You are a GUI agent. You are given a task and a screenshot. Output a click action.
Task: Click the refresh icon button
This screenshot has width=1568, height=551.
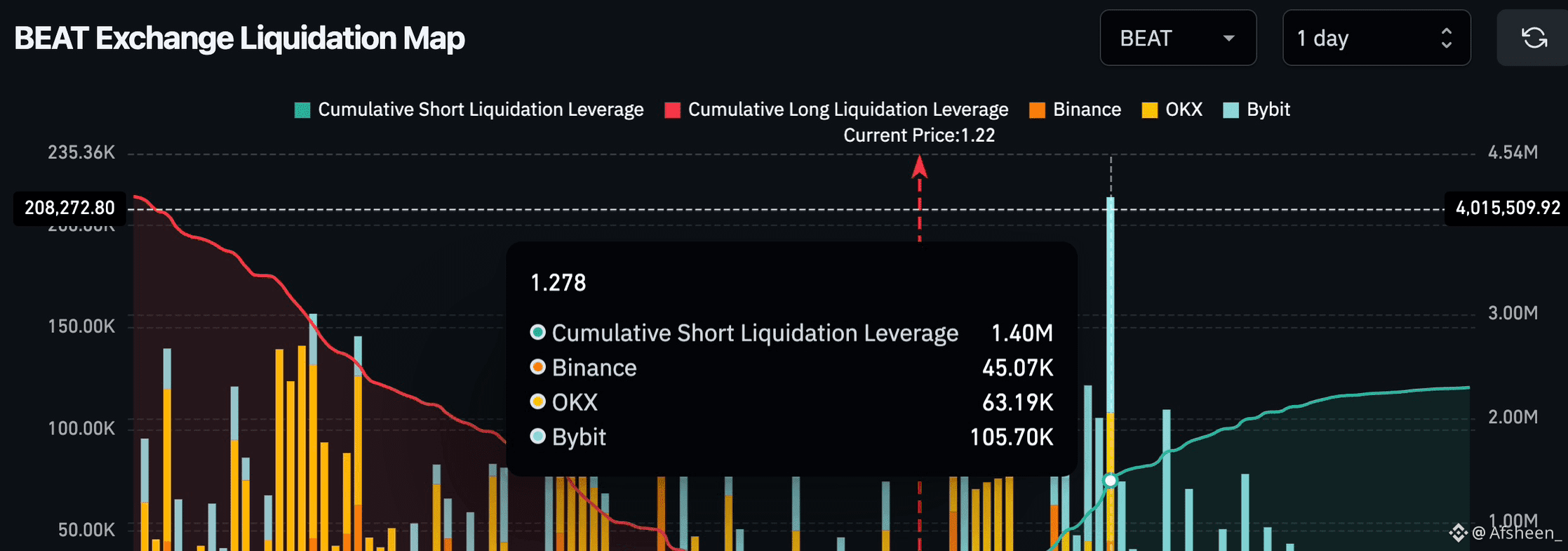pyautogui.click(x=1534, y=38)
